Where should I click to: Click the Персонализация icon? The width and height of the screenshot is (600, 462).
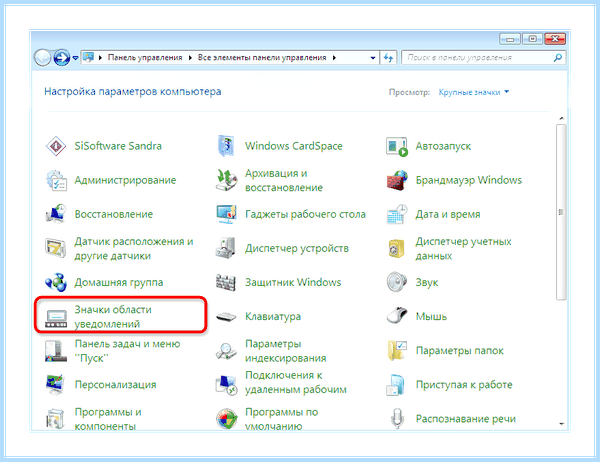point(56,385)
